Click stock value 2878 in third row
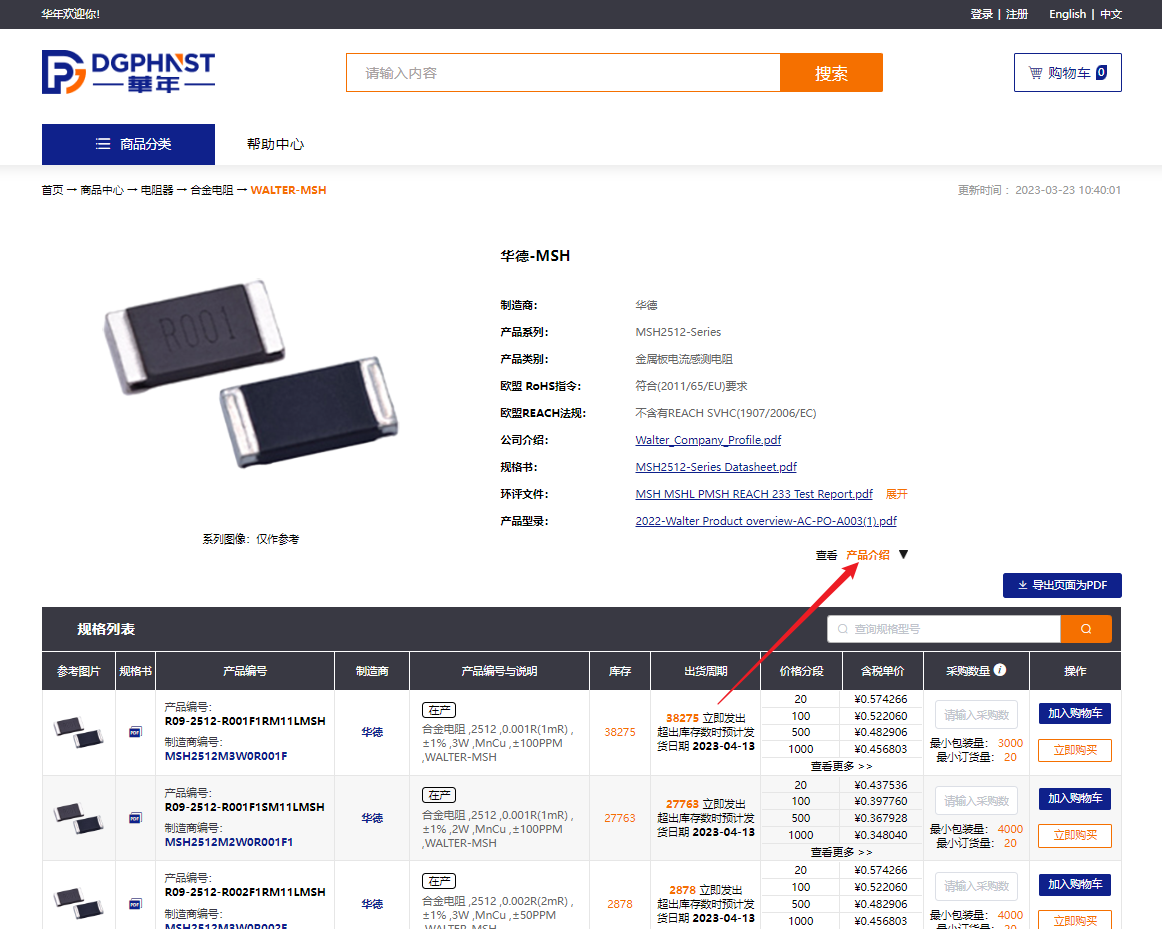Image resolution: width=1162 pixels, height=929 pixels. tap(620, 904)
